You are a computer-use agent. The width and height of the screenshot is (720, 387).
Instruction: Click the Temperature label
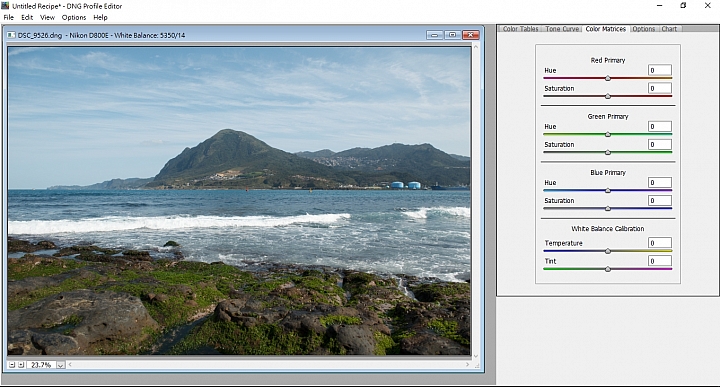pyautogui.click(x=563, y=243)
